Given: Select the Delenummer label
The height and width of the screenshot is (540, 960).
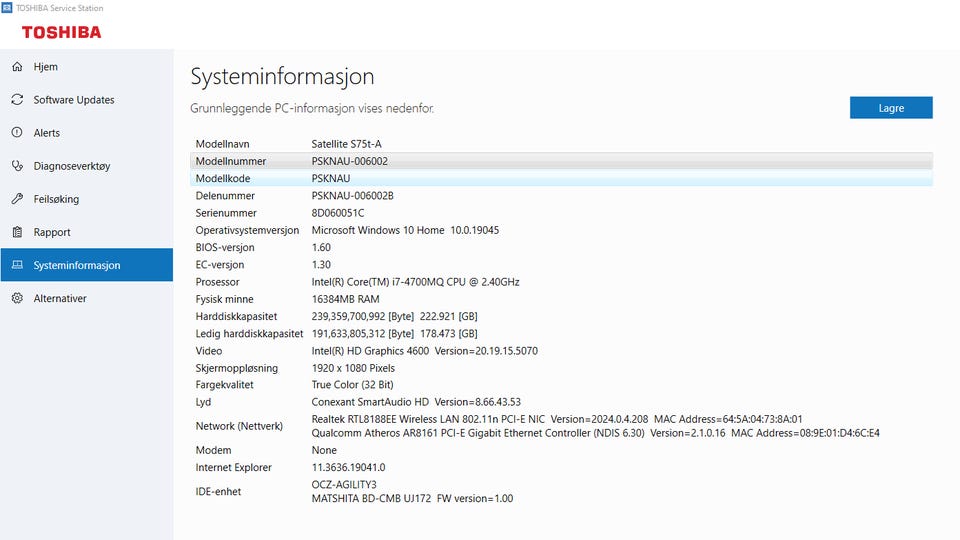Looking at the screenshot, I should click(x=225, y=195).
